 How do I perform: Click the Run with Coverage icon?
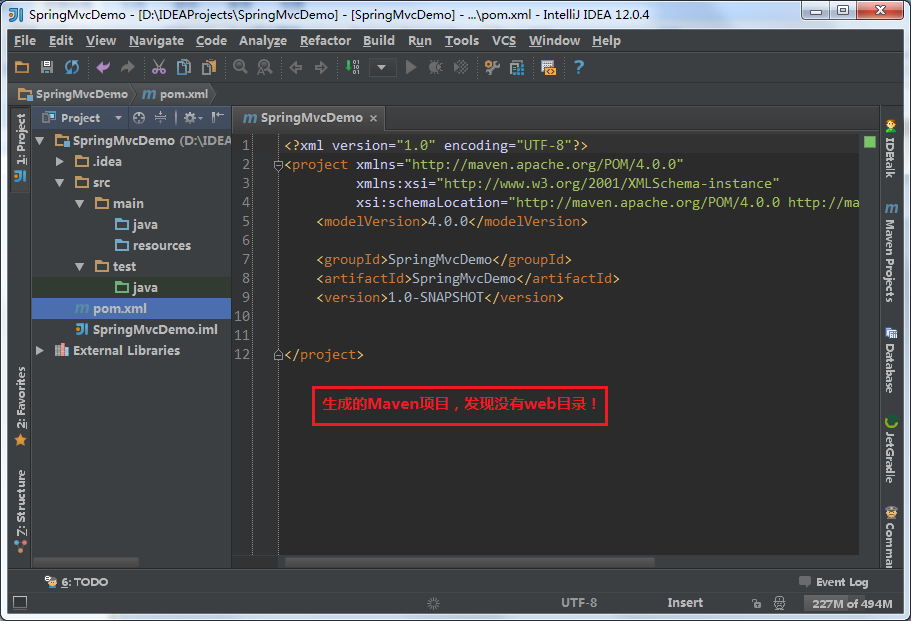click(461, 67)
